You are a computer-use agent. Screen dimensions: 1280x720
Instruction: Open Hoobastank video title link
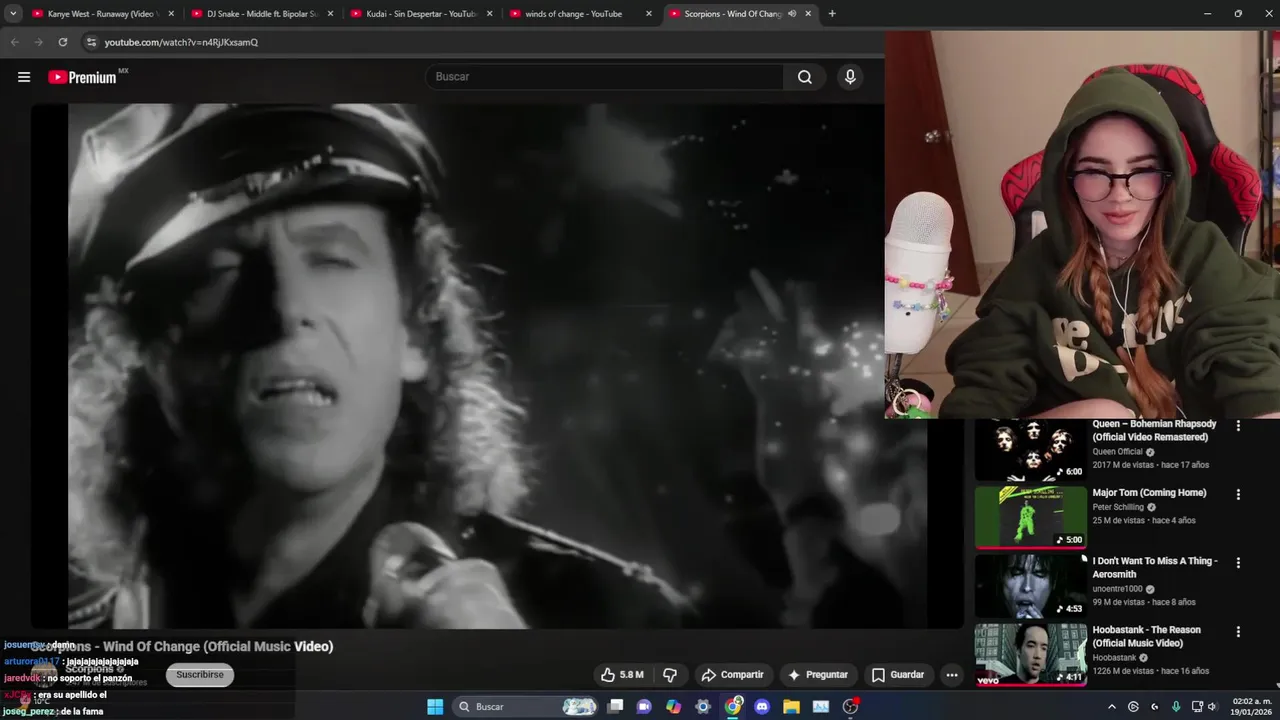1146,636
